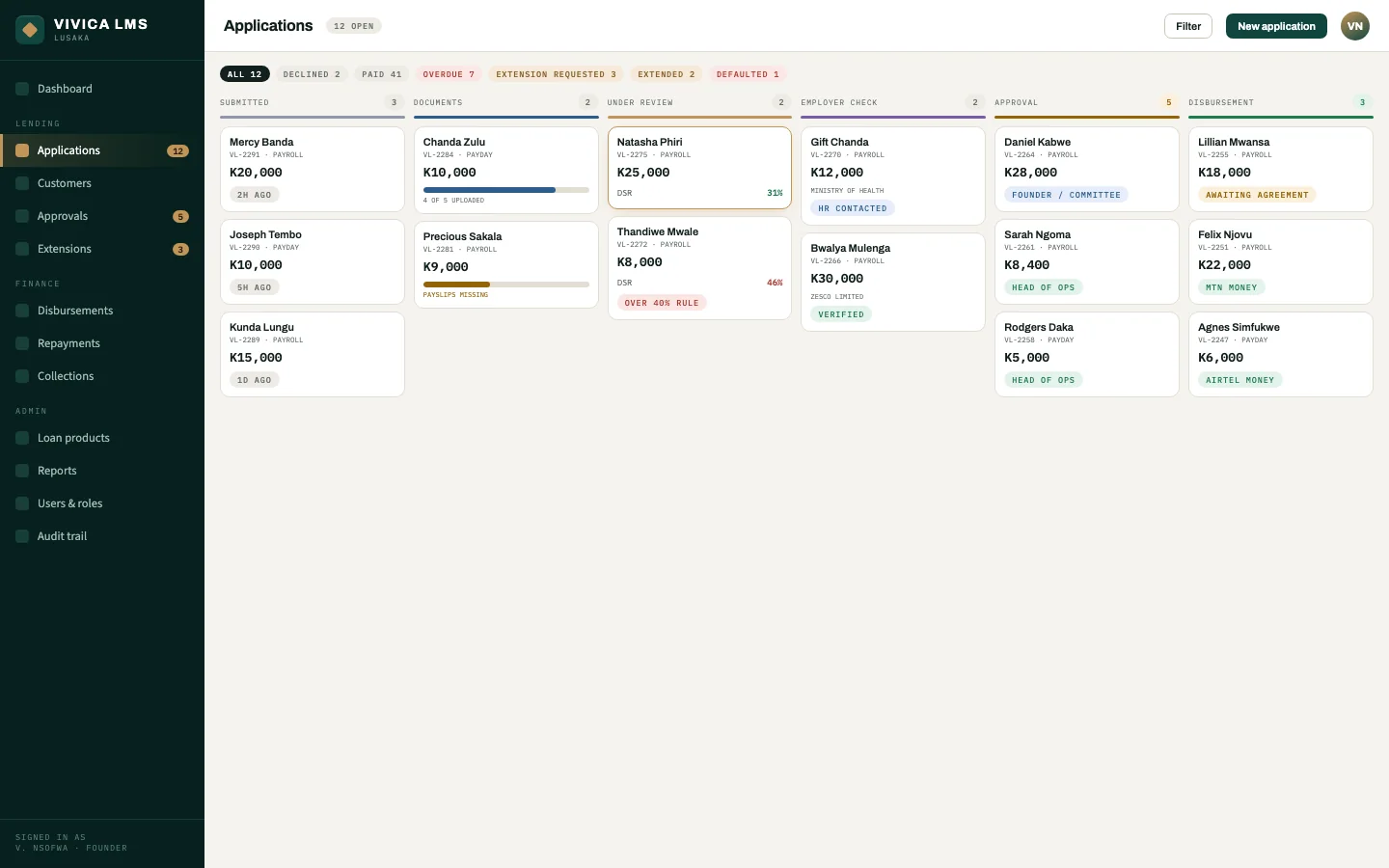Image resolution: width=1389 pixels, height=868 pixels.
Task: Go to Customers page
Action: tap(102, 183)
